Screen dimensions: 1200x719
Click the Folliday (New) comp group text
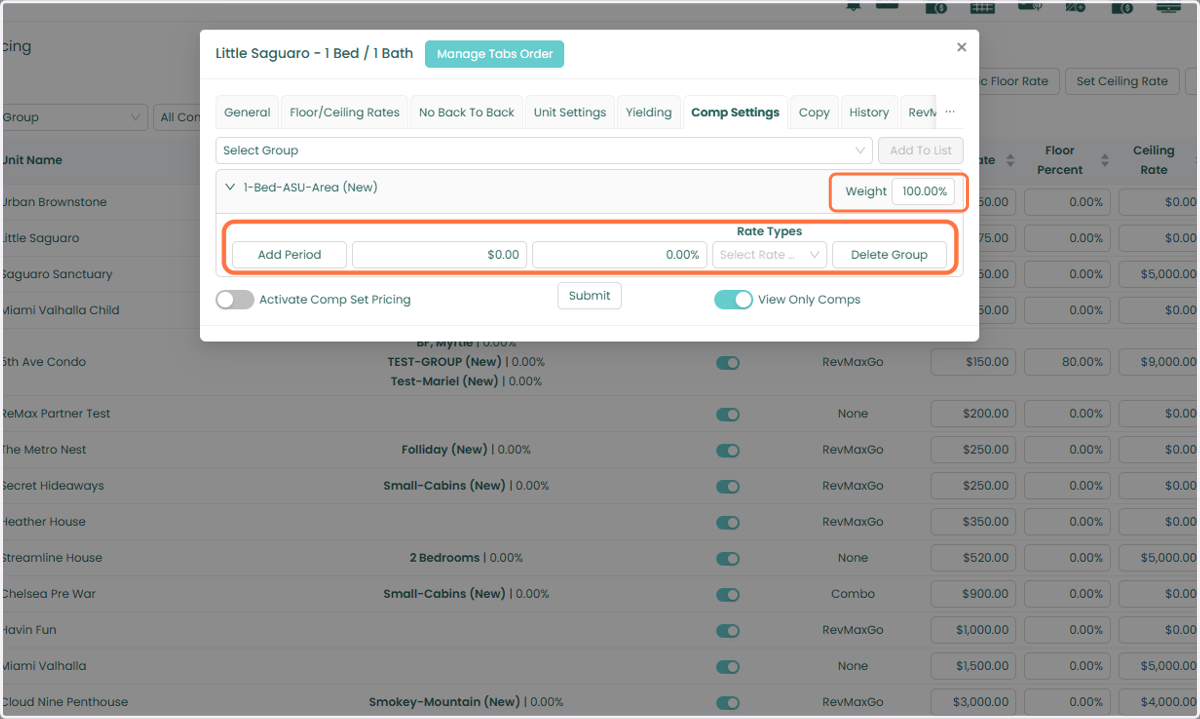444,450
